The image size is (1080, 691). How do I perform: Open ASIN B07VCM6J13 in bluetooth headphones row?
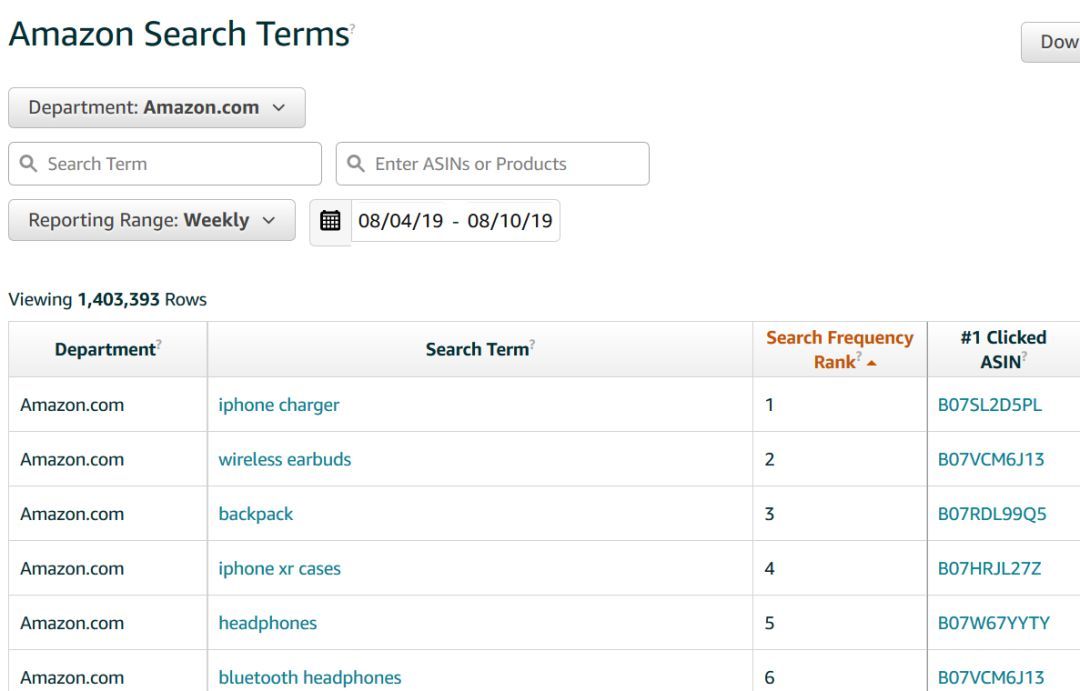tap(991, 677)
